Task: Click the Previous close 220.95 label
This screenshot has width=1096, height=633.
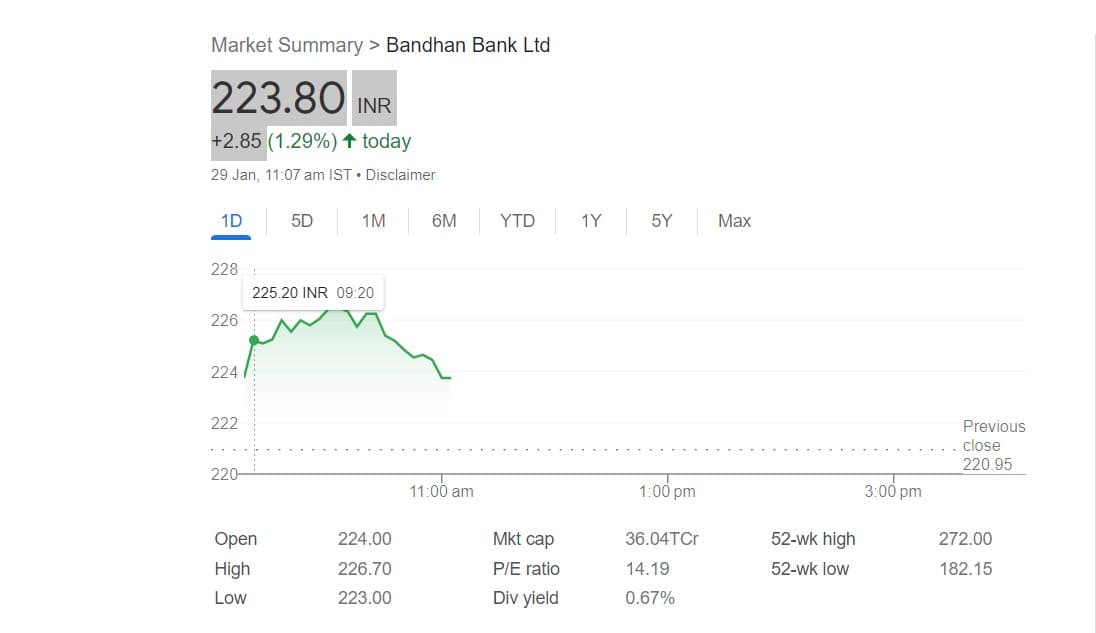Action: point(993,445)
